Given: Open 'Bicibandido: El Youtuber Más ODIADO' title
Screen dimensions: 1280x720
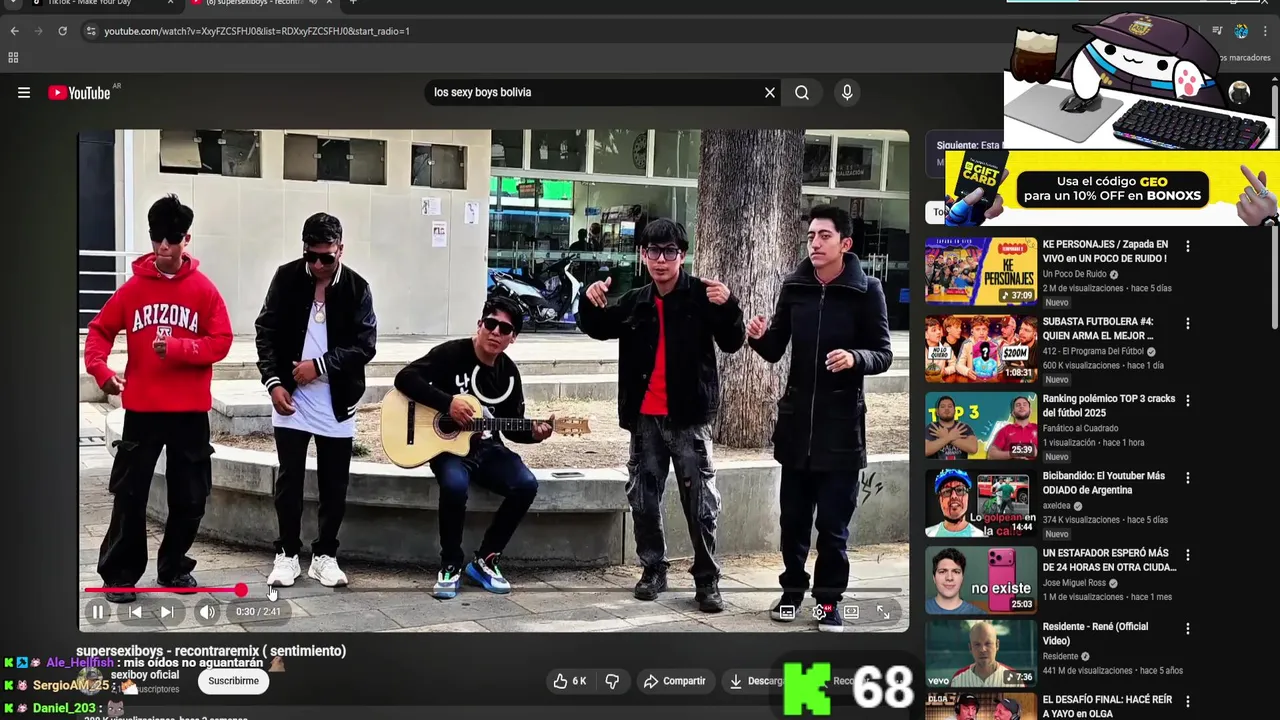Looking at the screenshot, I should point(1104,483).
